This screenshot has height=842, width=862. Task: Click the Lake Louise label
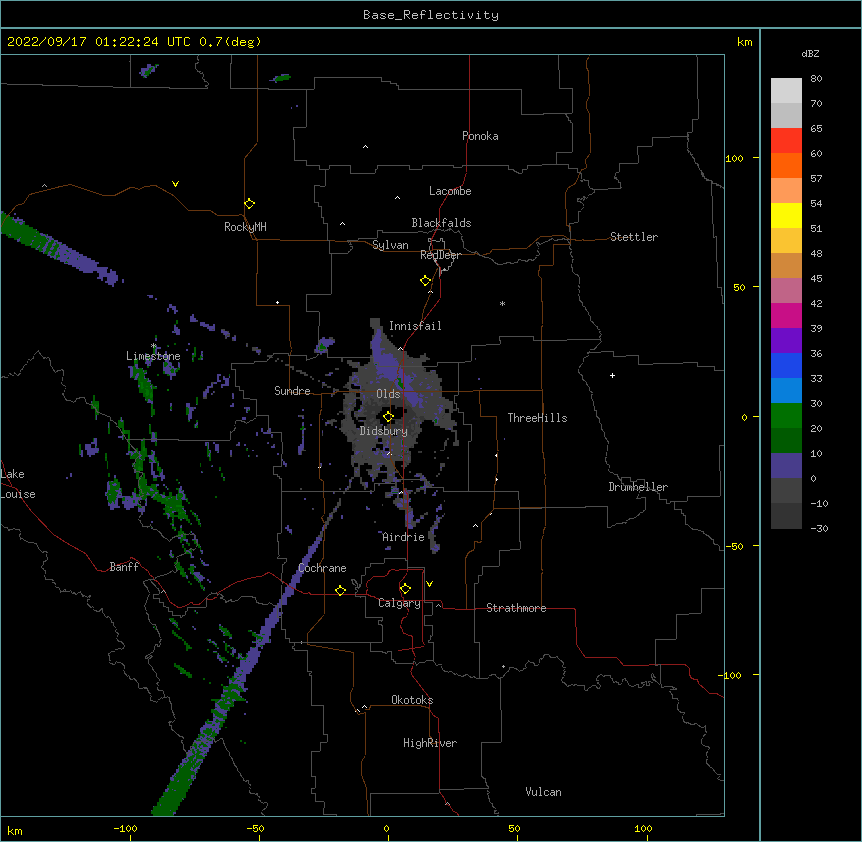pyautogui.click(x=18, y=484)
